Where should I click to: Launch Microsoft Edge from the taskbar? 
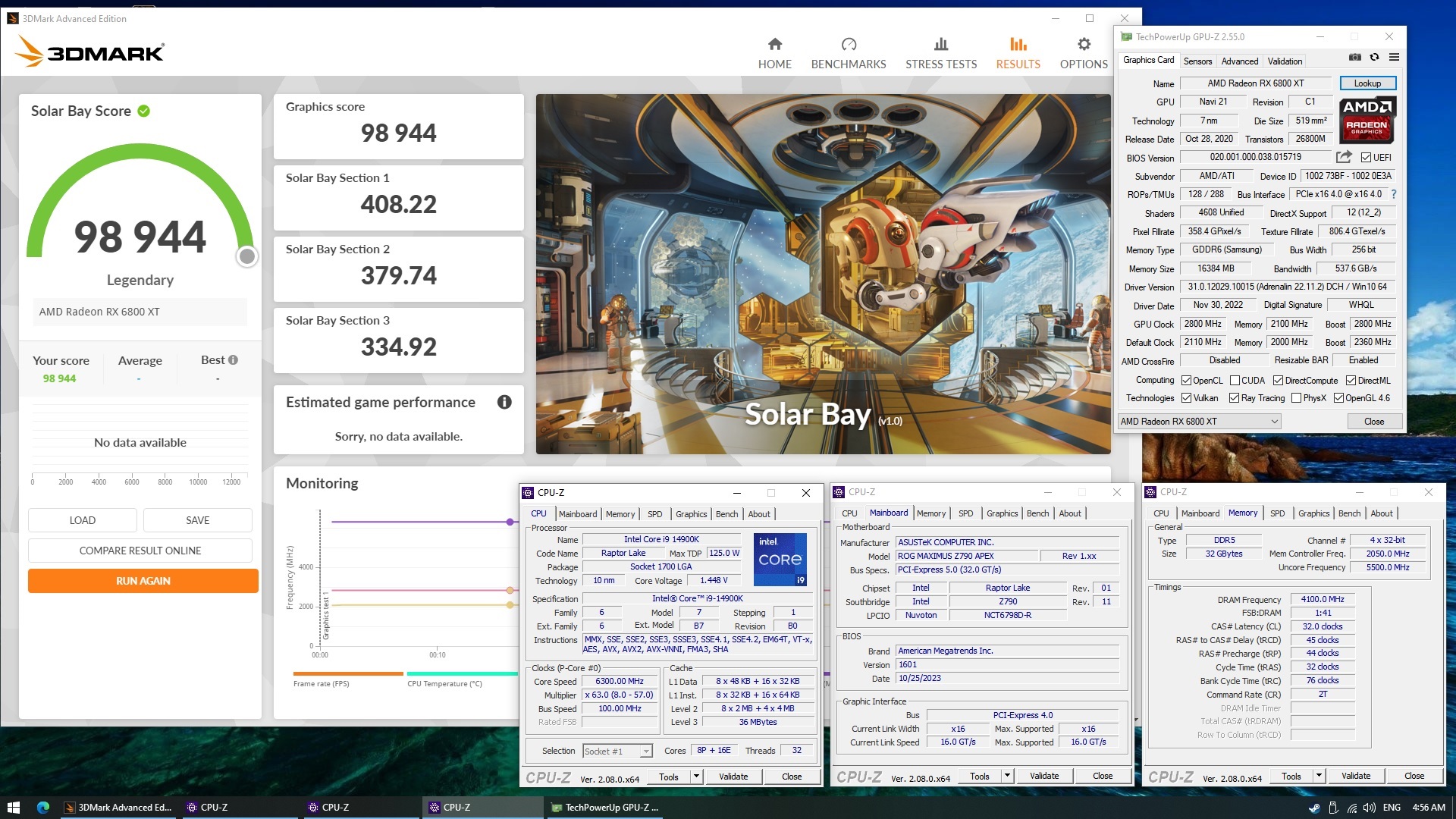point(43,808)
